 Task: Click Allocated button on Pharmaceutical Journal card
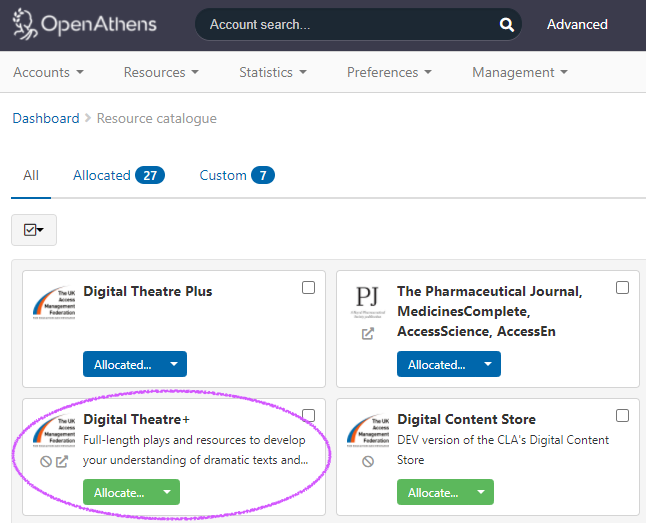[437, 364]
